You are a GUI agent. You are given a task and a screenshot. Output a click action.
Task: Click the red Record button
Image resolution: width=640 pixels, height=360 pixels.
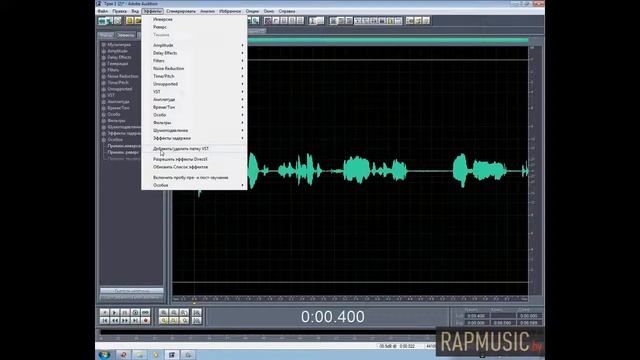tap(145, 321)
